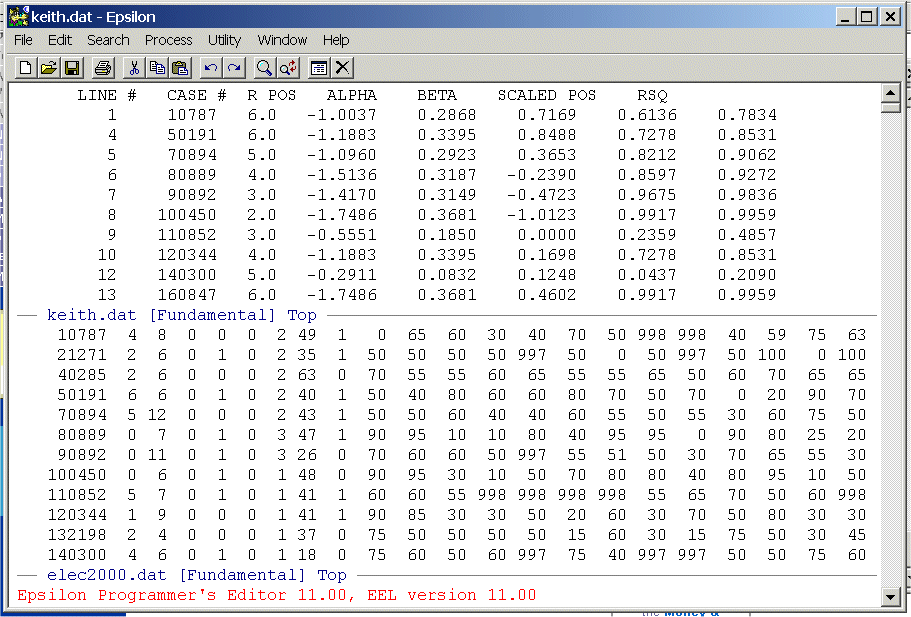Image resolution: width=911 pixels, height=617 pixels.
Task: Cut selection using scissors icon
Action: 134,68
